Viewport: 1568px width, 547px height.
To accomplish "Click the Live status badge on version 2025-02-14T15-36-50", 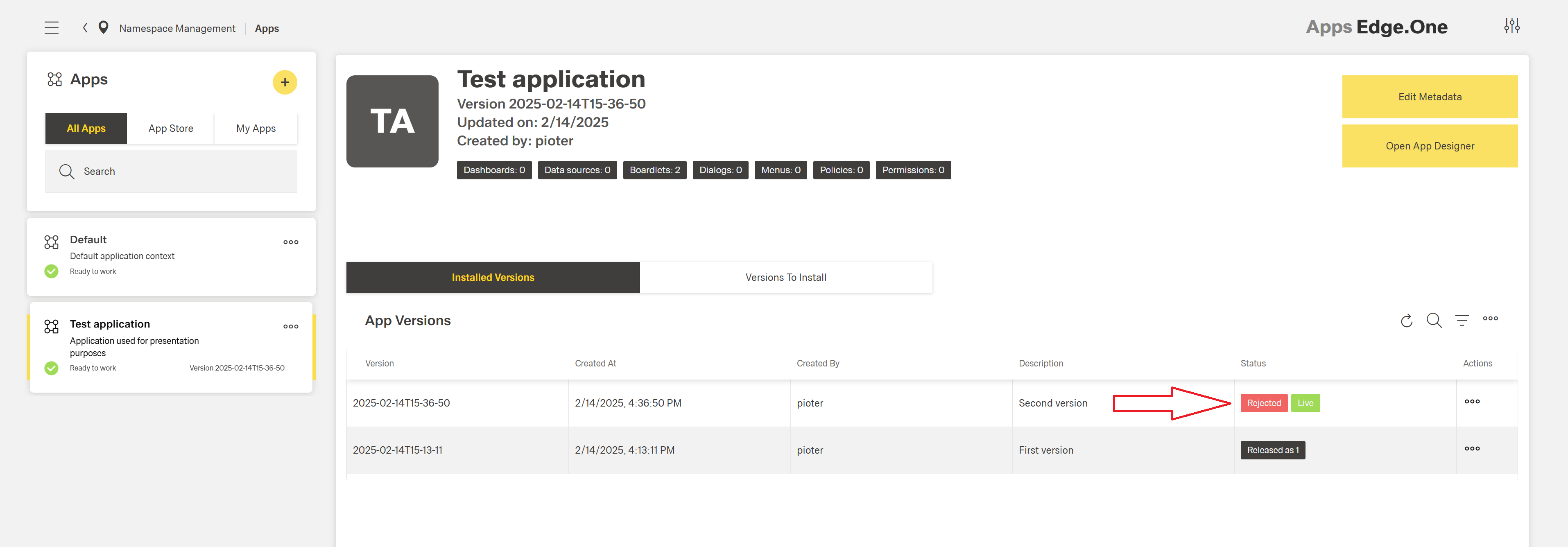I will pos(1305,403).
